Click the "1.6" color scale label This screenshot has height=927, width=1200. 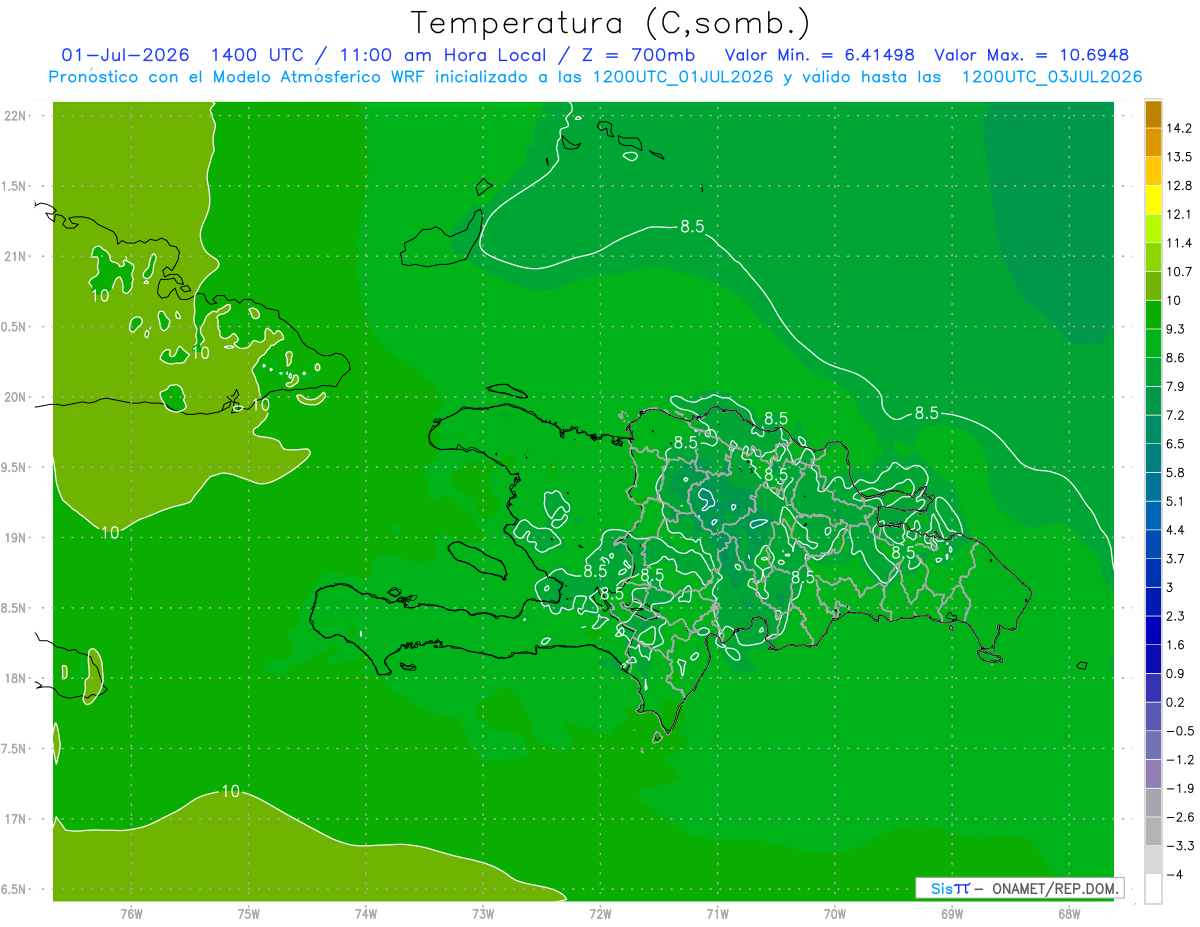pyautogui.click(x=1177, y=645)
